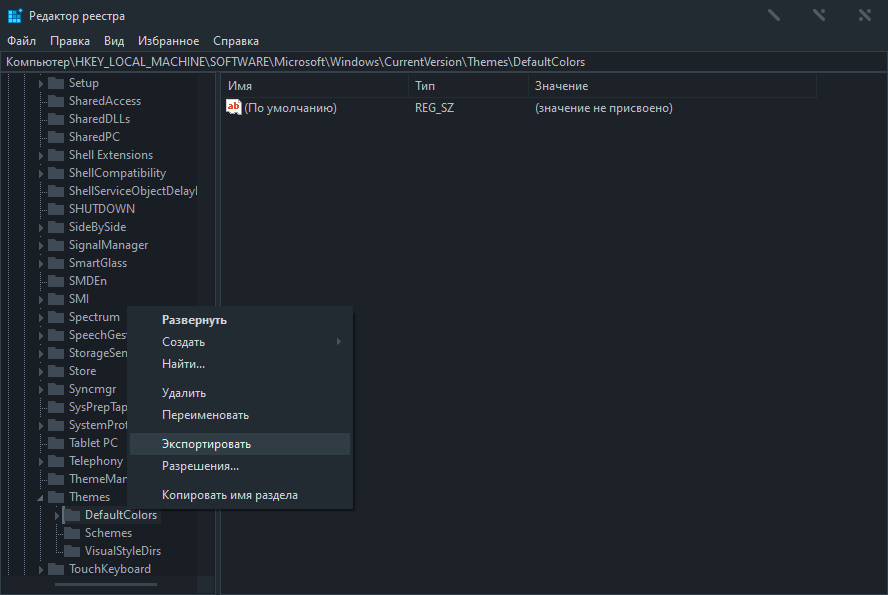Image resolution: width=888 pixels, height=595 pixels.
Task: Choose Экспортировать from the context menu
Action: (206, 444)
